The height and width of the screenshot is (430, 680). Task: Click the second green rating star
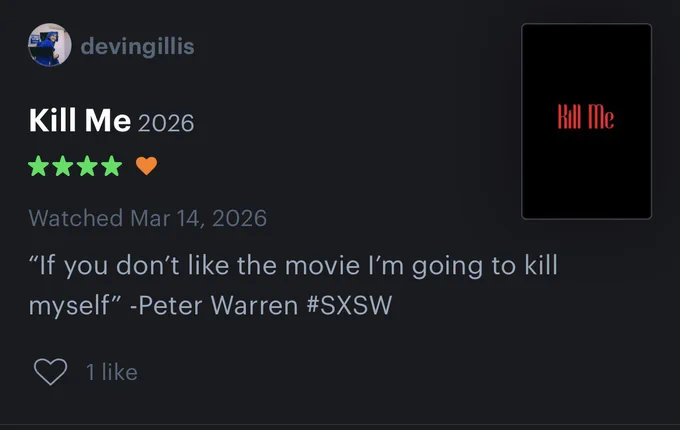pyautogui.click(x=63, y=166)
